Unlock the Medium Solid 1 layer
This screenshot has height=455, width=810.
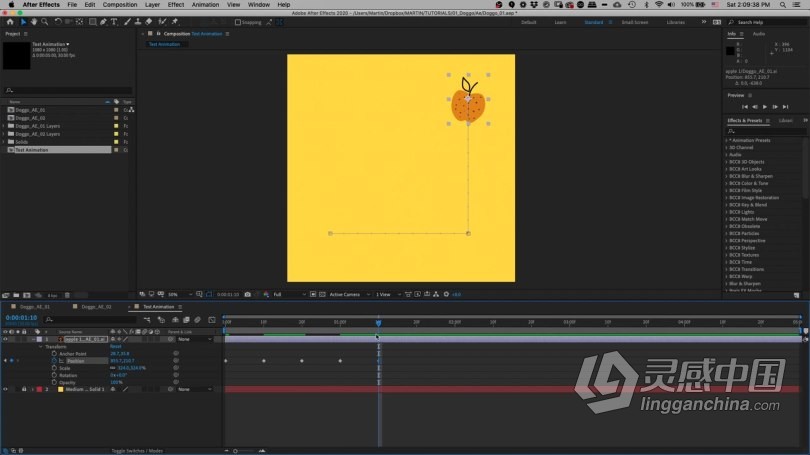pos(24,389)
